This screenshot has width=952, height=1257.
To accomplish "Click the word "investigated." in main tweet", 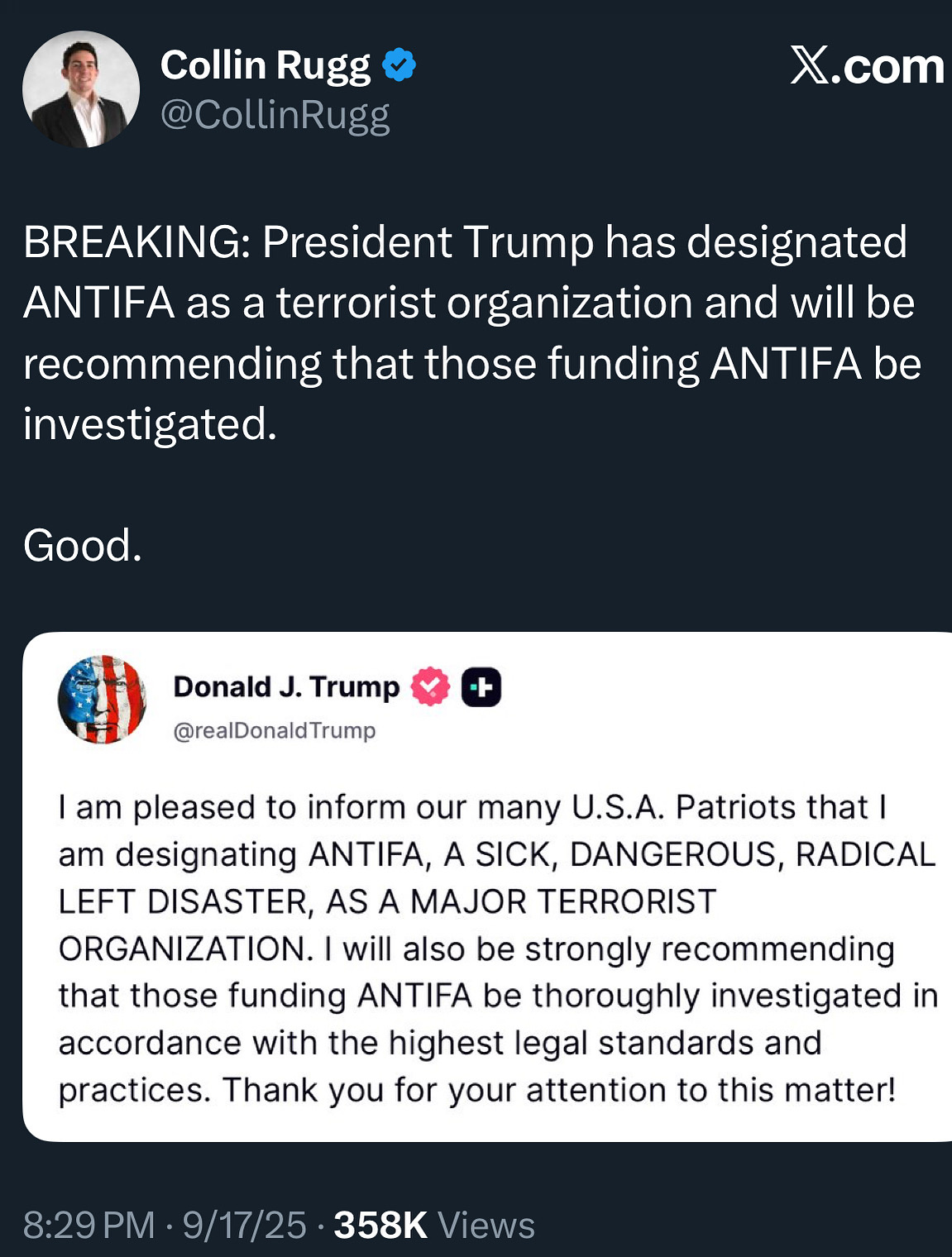I will [x=151, y=424].
